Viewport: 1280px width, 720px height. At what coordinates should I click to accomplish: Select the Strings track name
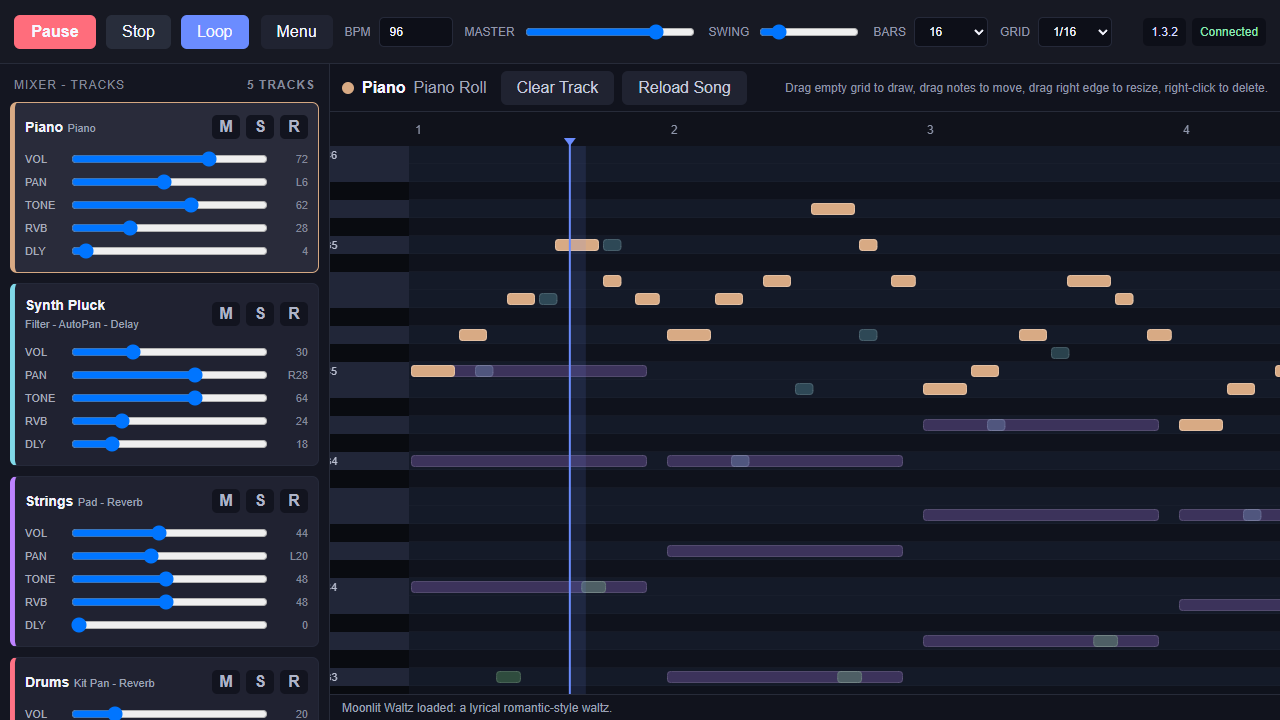coord(49,501)
